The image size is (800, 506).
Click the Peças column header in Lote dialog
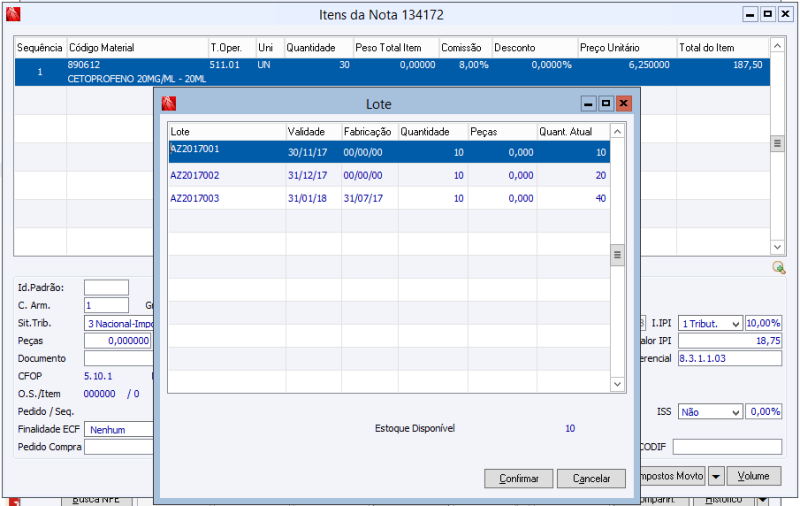pos(502,132)
